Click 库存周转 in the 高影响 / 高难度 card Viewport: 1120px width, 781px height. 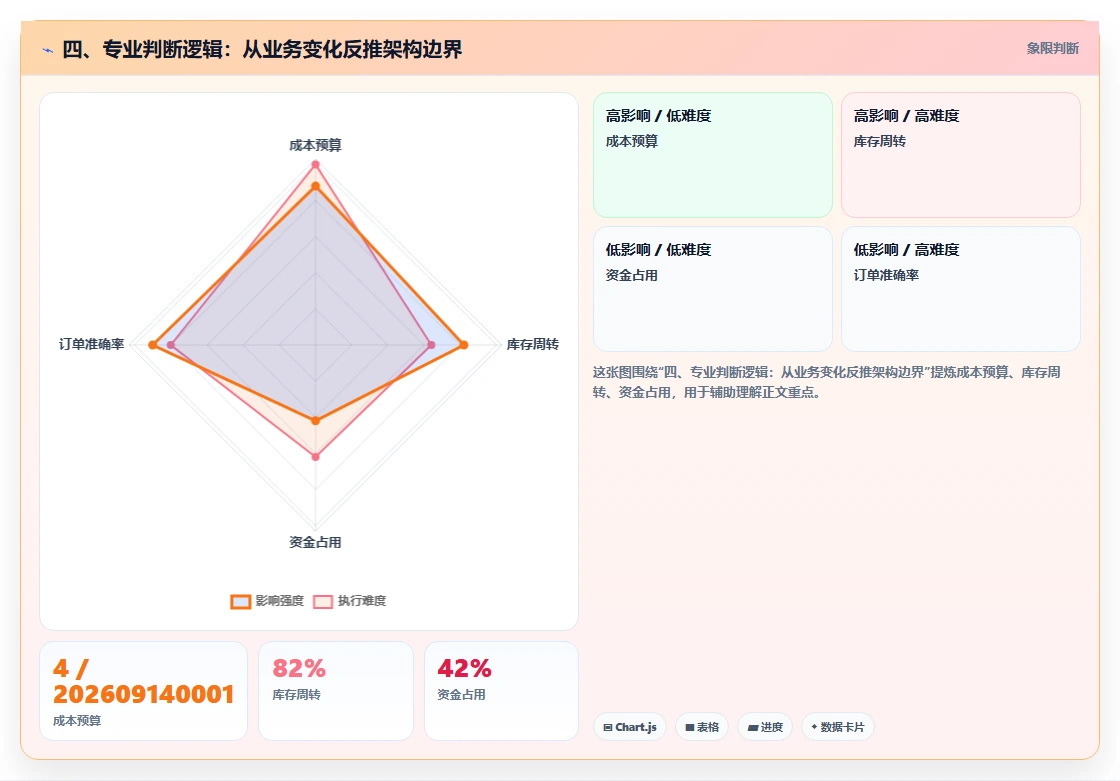880,141
